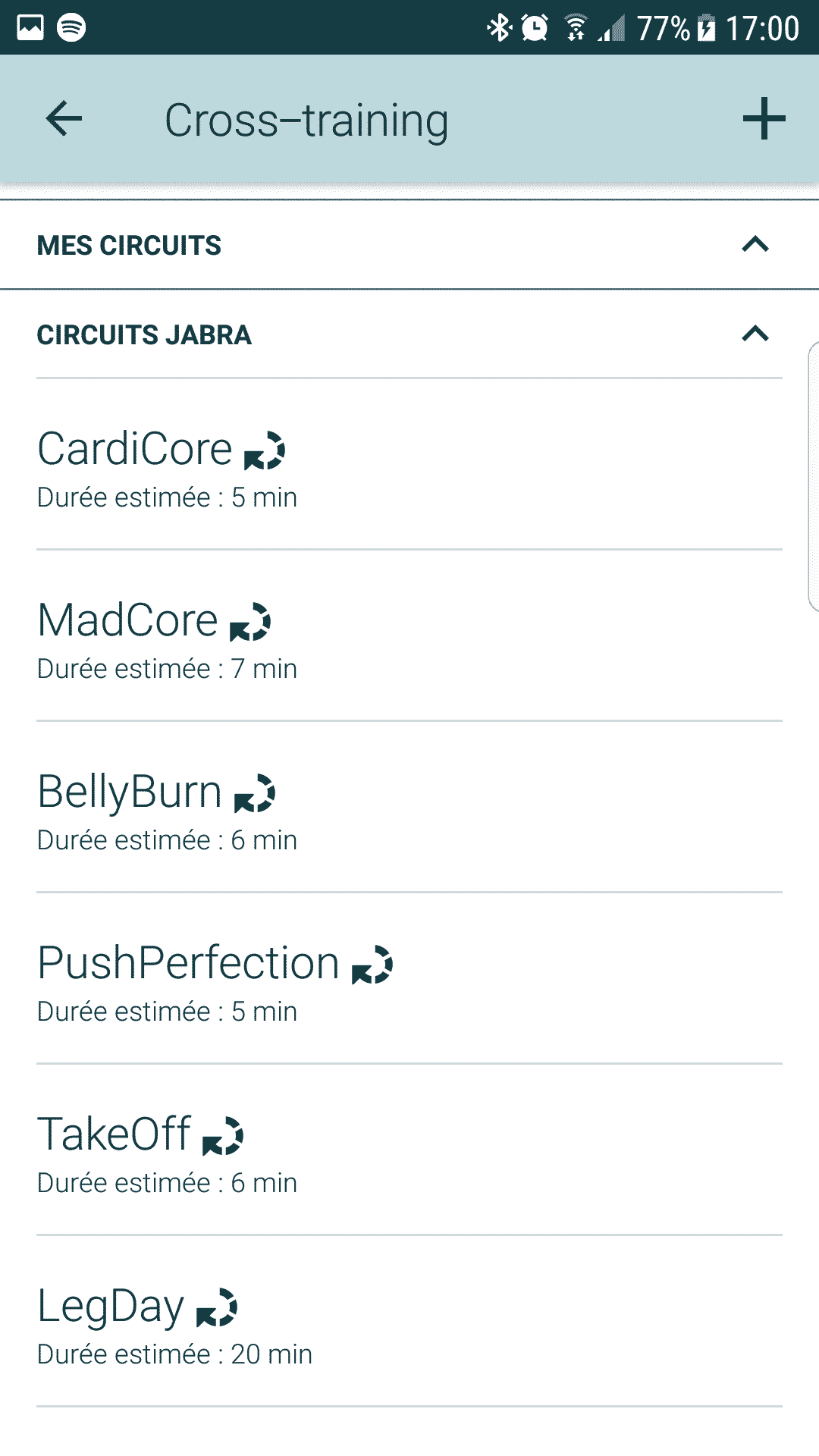Tap the back arrow icon

(64, 119)
